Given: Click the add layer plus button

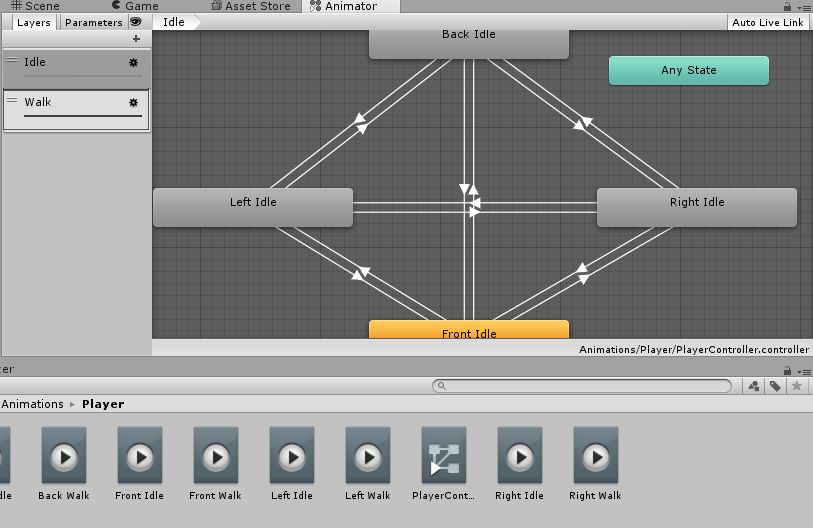Looking at the screenshot, I should (x=136, y=39).
